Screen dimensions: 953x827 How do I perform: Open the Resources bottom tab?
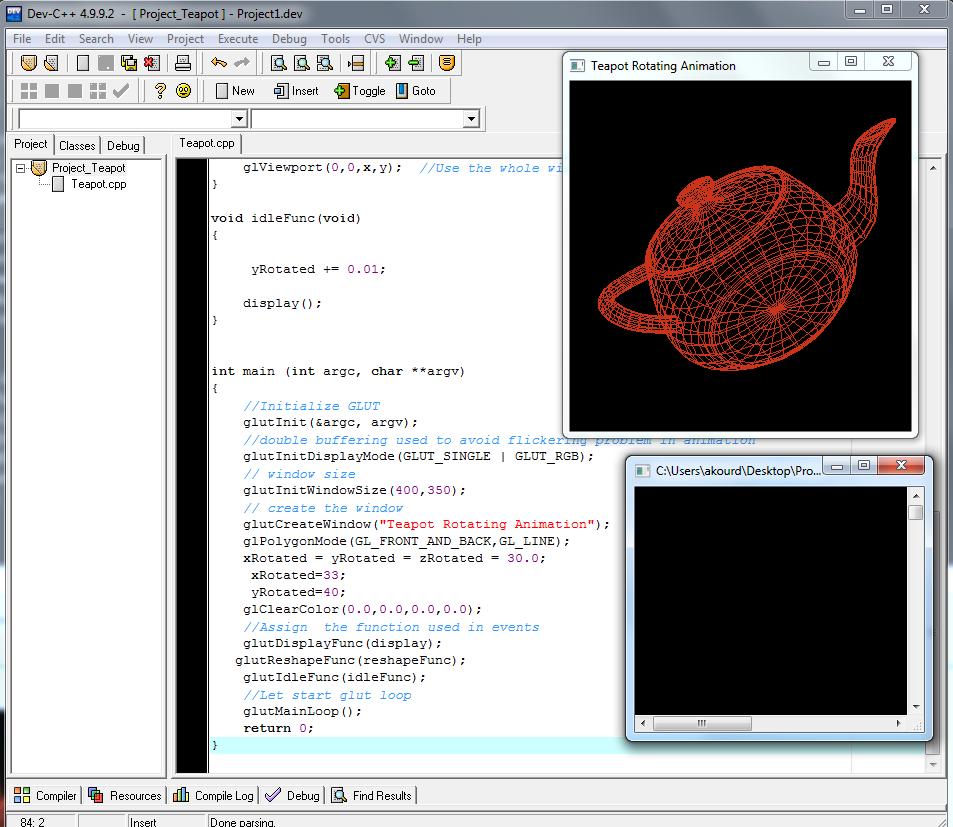click(x=125, y=795)
